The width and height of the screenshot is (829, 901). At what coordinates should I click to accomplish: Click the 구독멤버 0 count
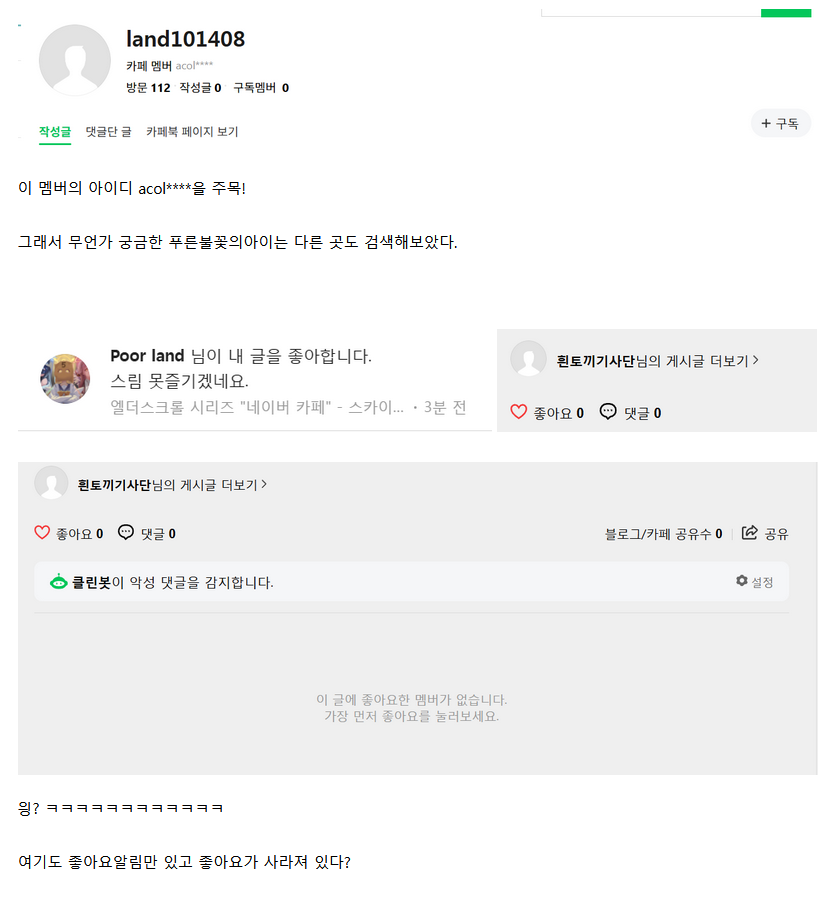260,88
